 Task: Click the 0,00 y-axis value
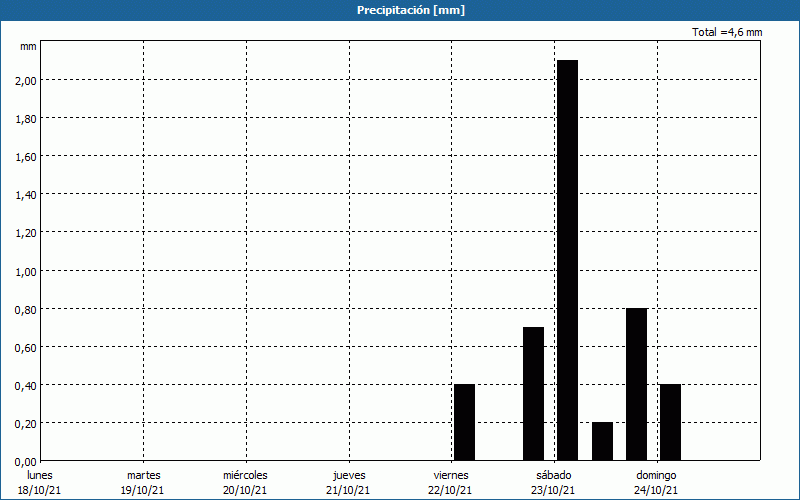(26, 462)
